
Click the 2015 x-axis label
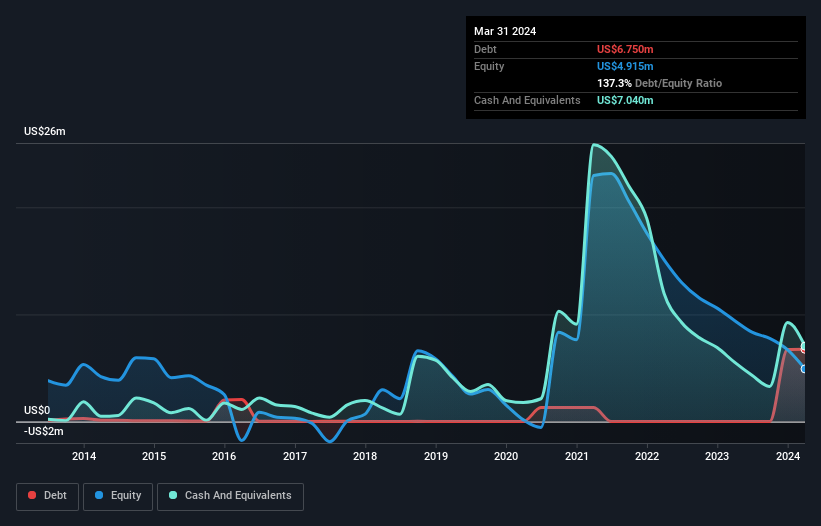tap(154, 456)
